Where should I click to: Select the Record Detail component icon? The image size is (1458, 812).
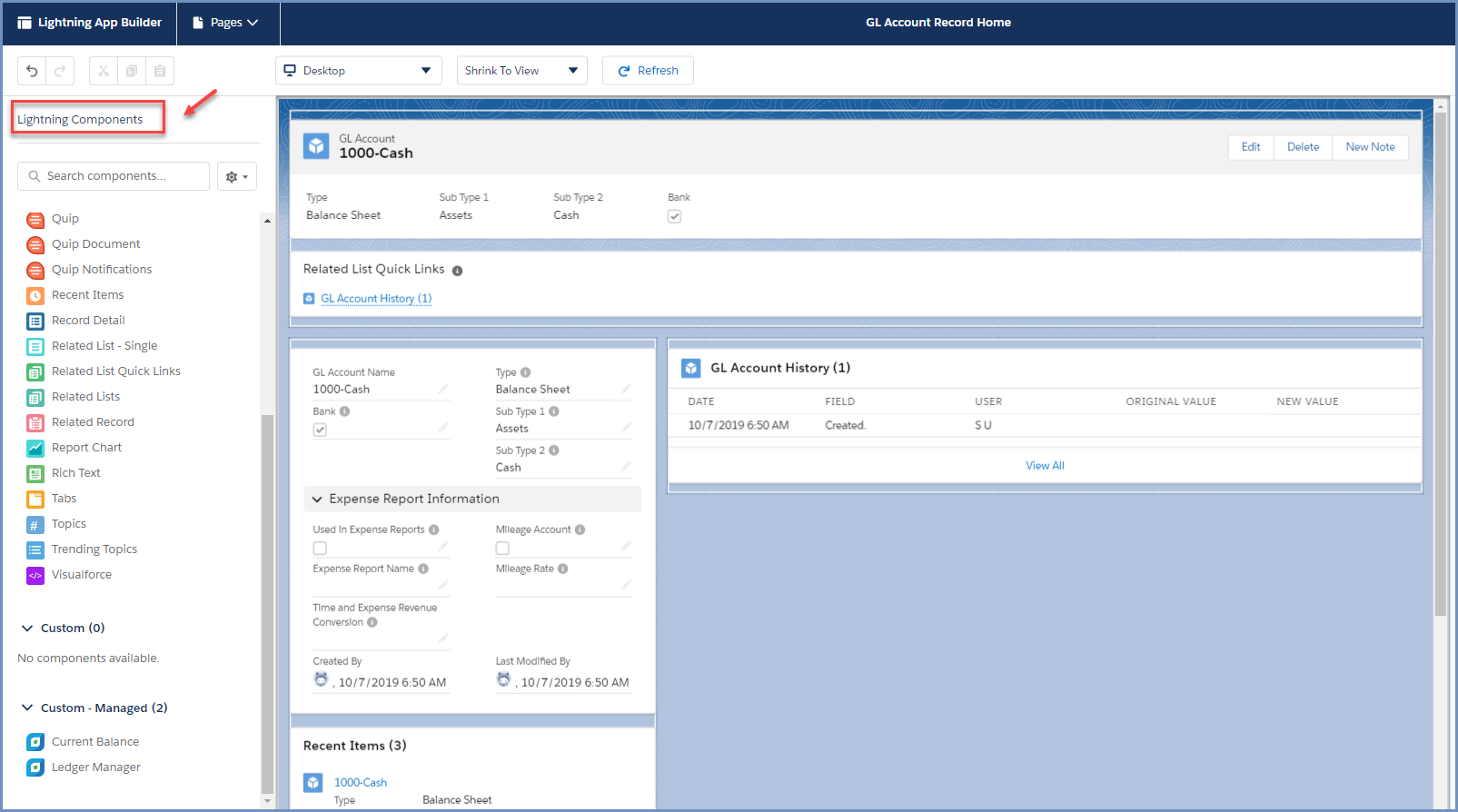click(x=35, y=321)
